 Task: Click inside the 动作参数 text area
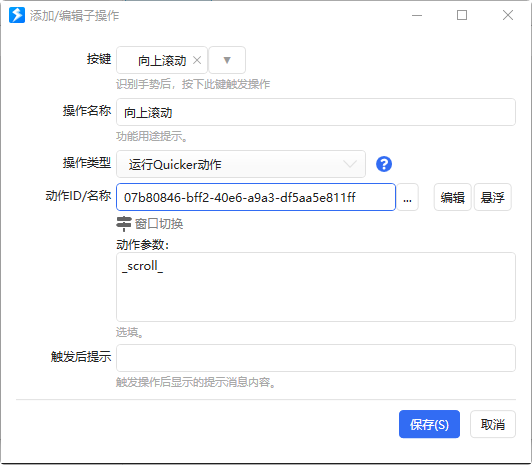coord(316,287)
